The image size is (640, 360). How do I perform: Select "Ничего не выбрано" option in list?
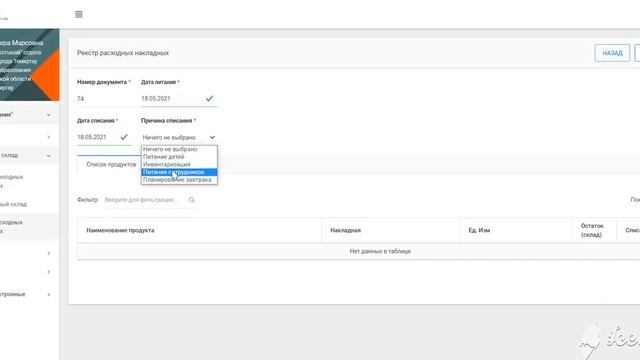[x=179, y=149]
